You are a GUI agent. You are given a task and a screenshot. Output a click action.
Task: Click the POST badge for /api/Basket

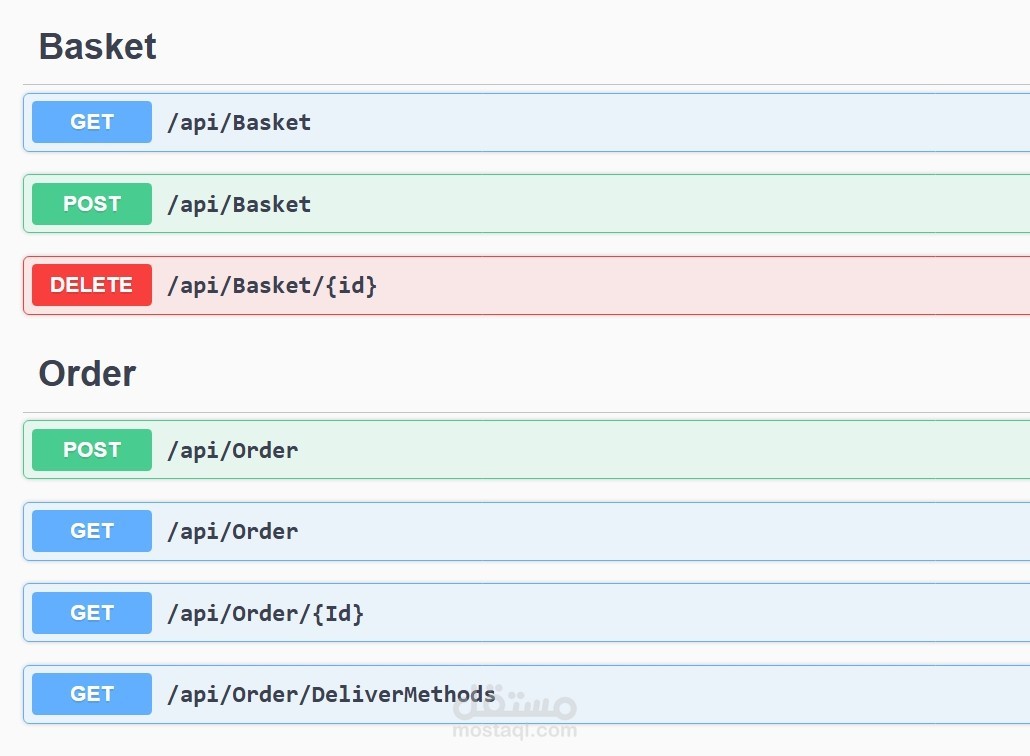(x=92, y=204)
